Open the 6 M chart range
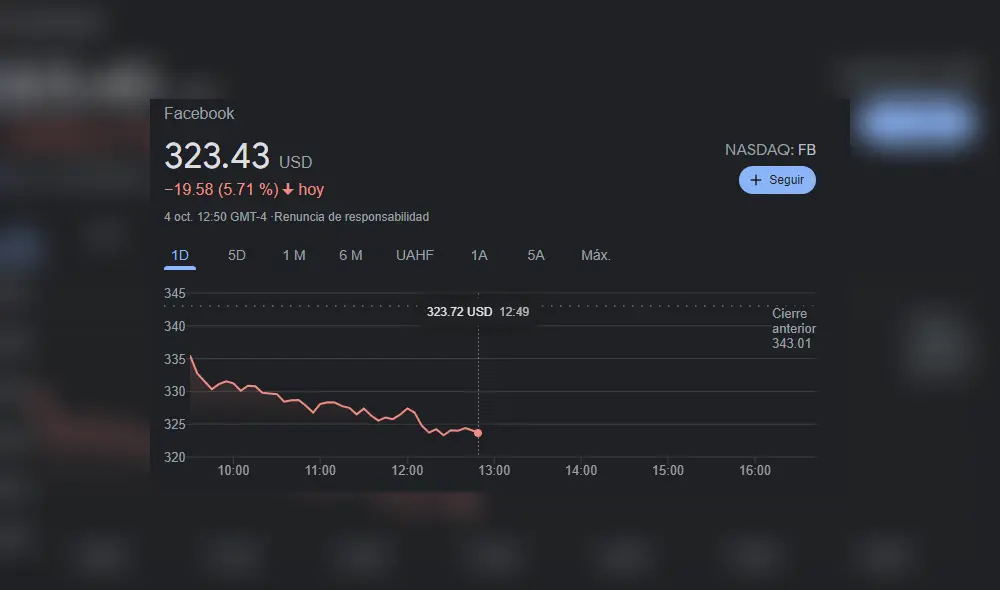 click(351, 256)
